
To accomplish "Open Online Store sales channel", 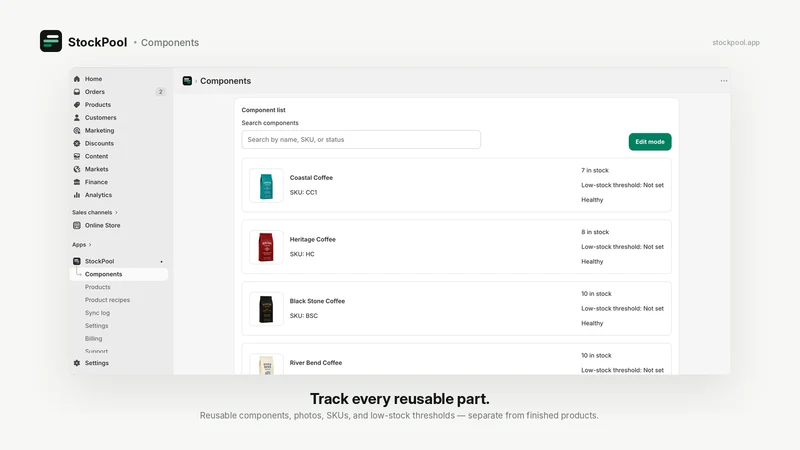I will [x=103, y=225].
